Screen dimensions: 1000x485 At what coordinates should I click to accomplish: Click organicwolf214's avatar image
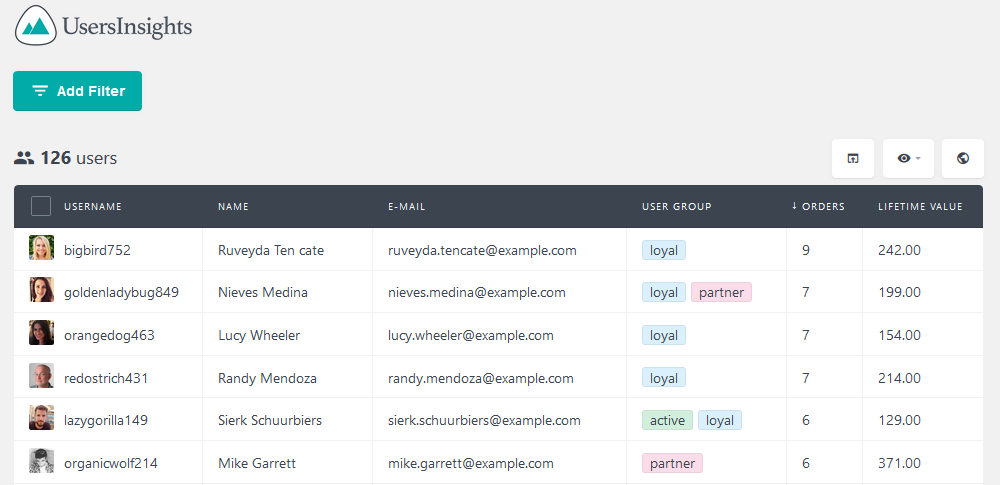coord(41,461)
